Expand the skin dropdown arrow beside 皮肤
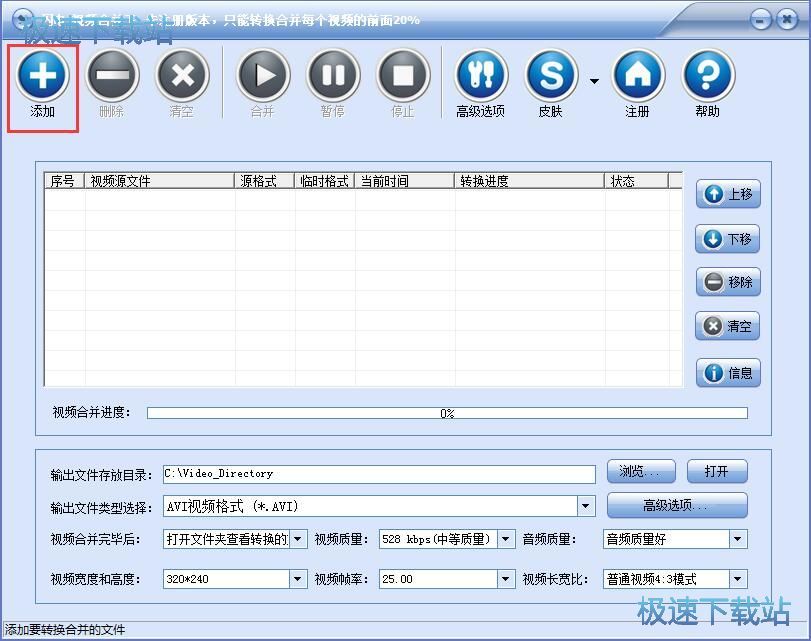Image resolution: width=811 pixels, height=641 pixels. (x=593, y=81)
